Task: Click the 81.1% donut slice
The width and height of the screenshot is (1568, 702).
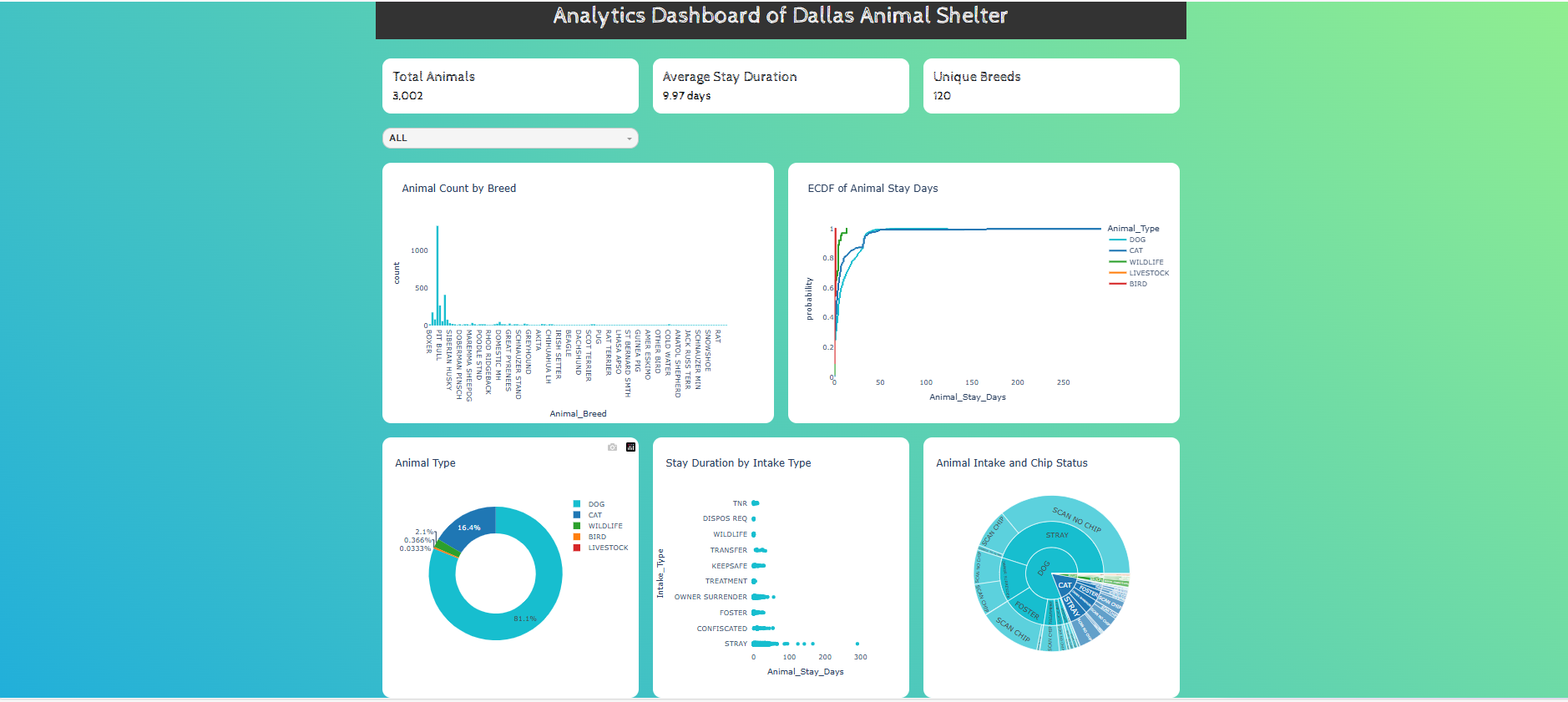Action: click(x=526, y=618)
